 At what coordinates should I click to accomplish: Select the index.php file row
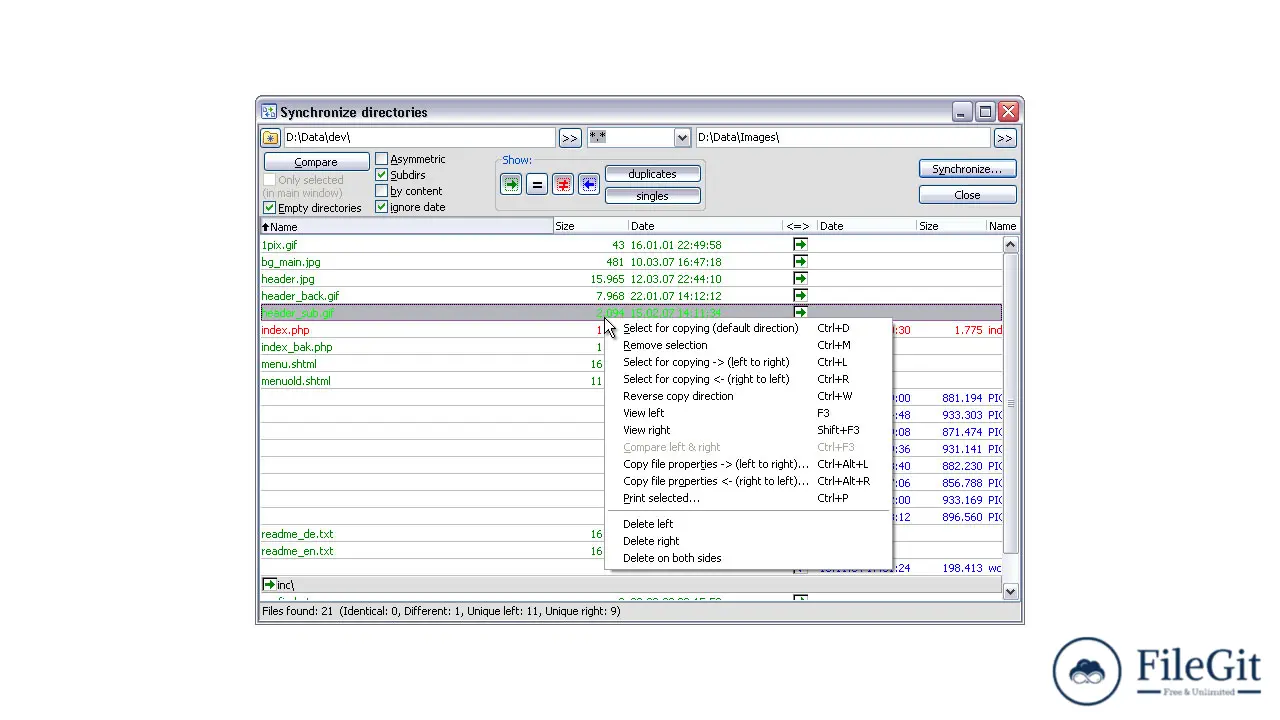point(433,330)
